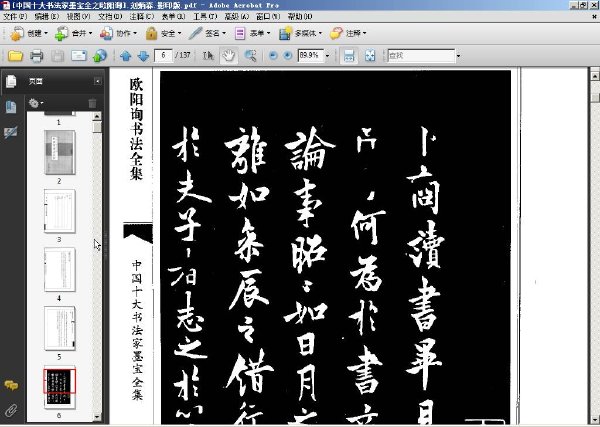The image size is (600, 427).
Task: Open the Pages panel gear options menu
Action: point(36,103)
